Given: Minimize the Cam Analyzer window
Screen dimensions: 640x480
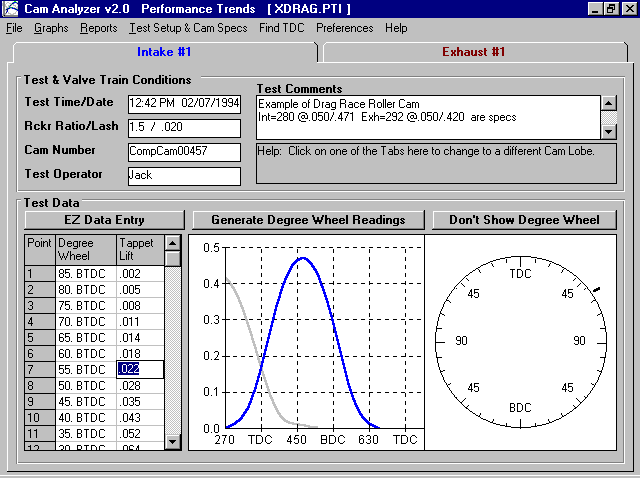Looking at the screenshot, I should [x=595, y=9].
